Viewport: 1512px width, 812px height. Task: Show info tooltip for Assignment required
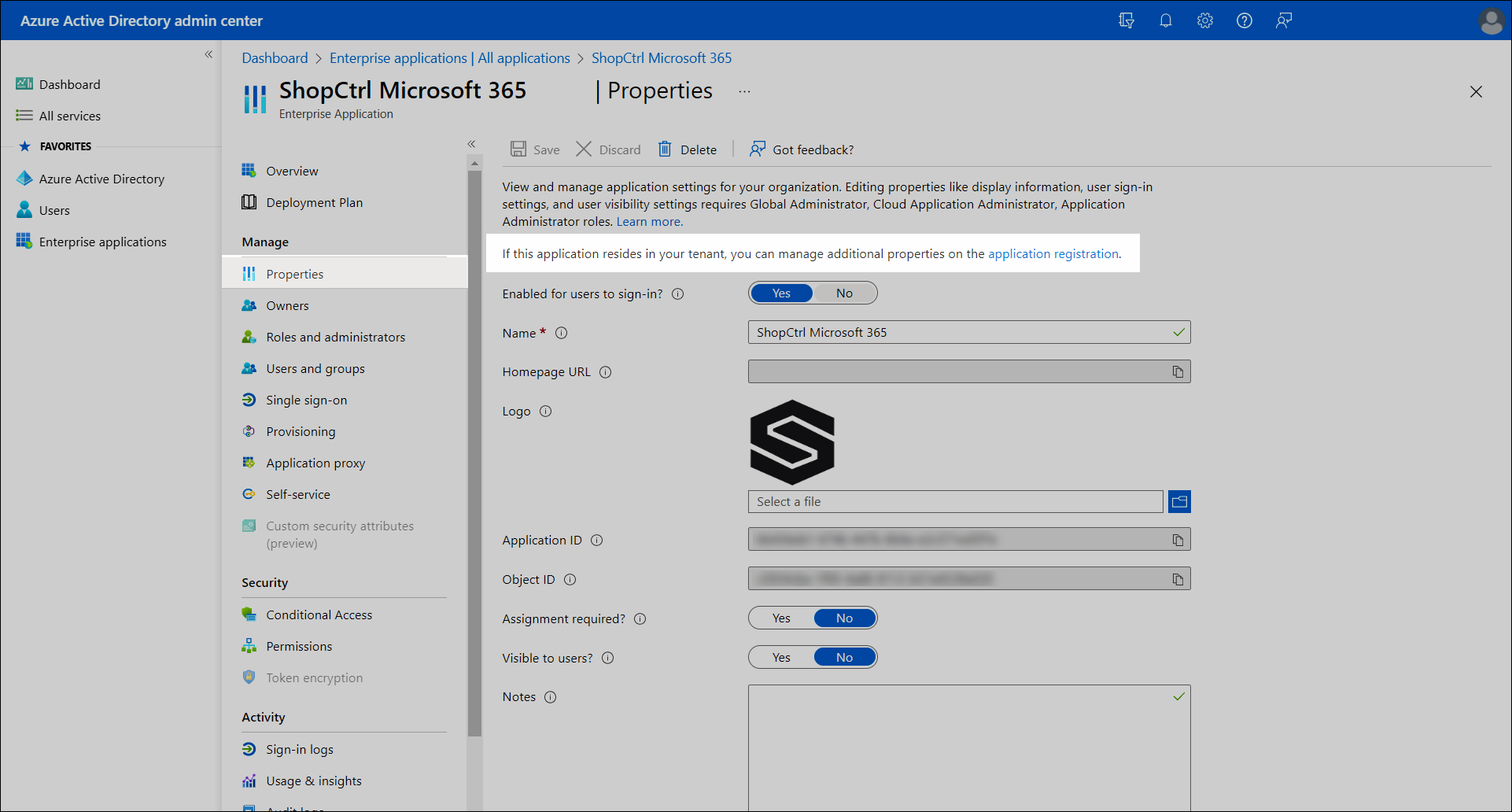coord(640,619)
